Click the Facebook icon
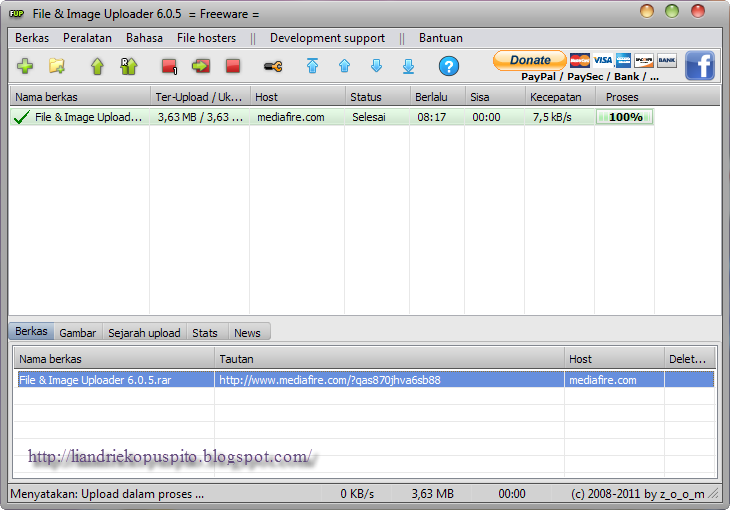Viewport: 730px width, 510px height. tap(700, 65)
